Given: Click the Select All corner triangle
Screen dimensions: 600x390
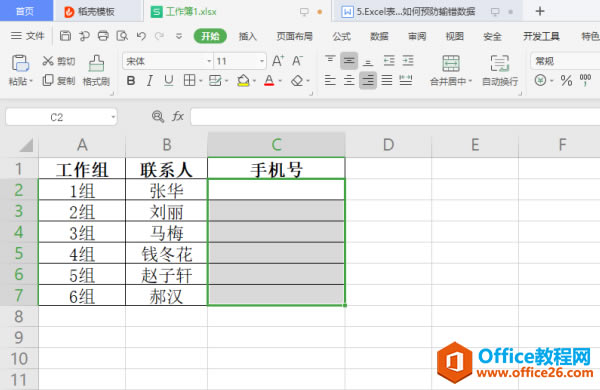Looking at the screenshot, I should (26, 145).
